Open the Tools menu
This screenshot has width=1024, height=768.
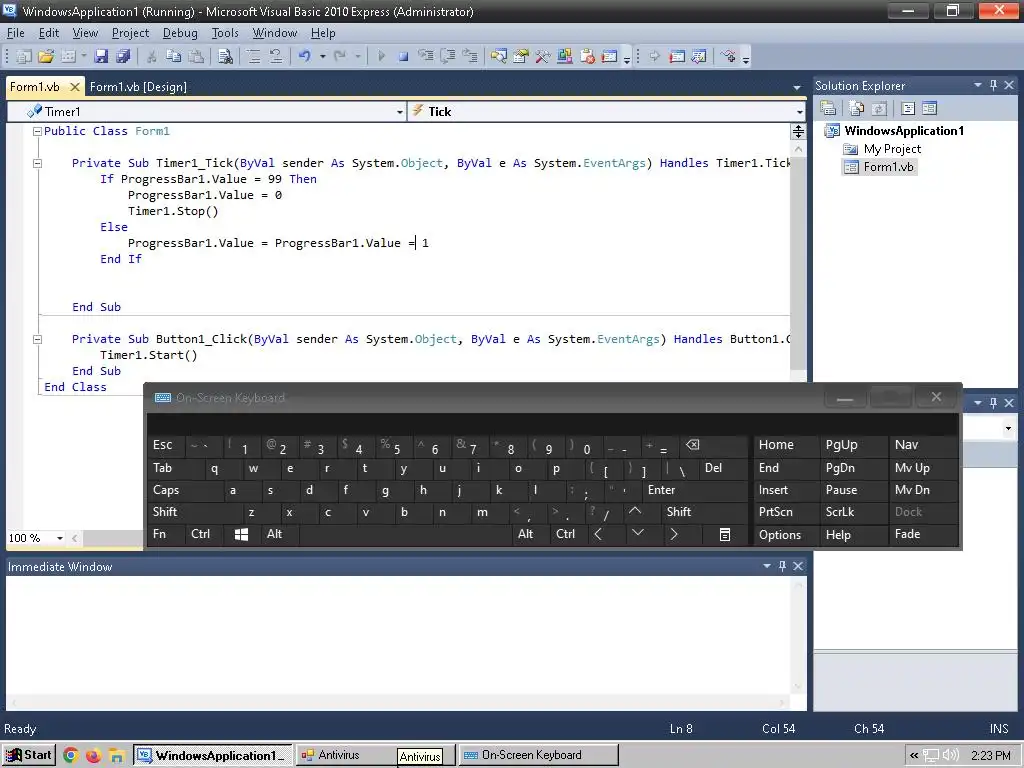[x=225, y=33]
